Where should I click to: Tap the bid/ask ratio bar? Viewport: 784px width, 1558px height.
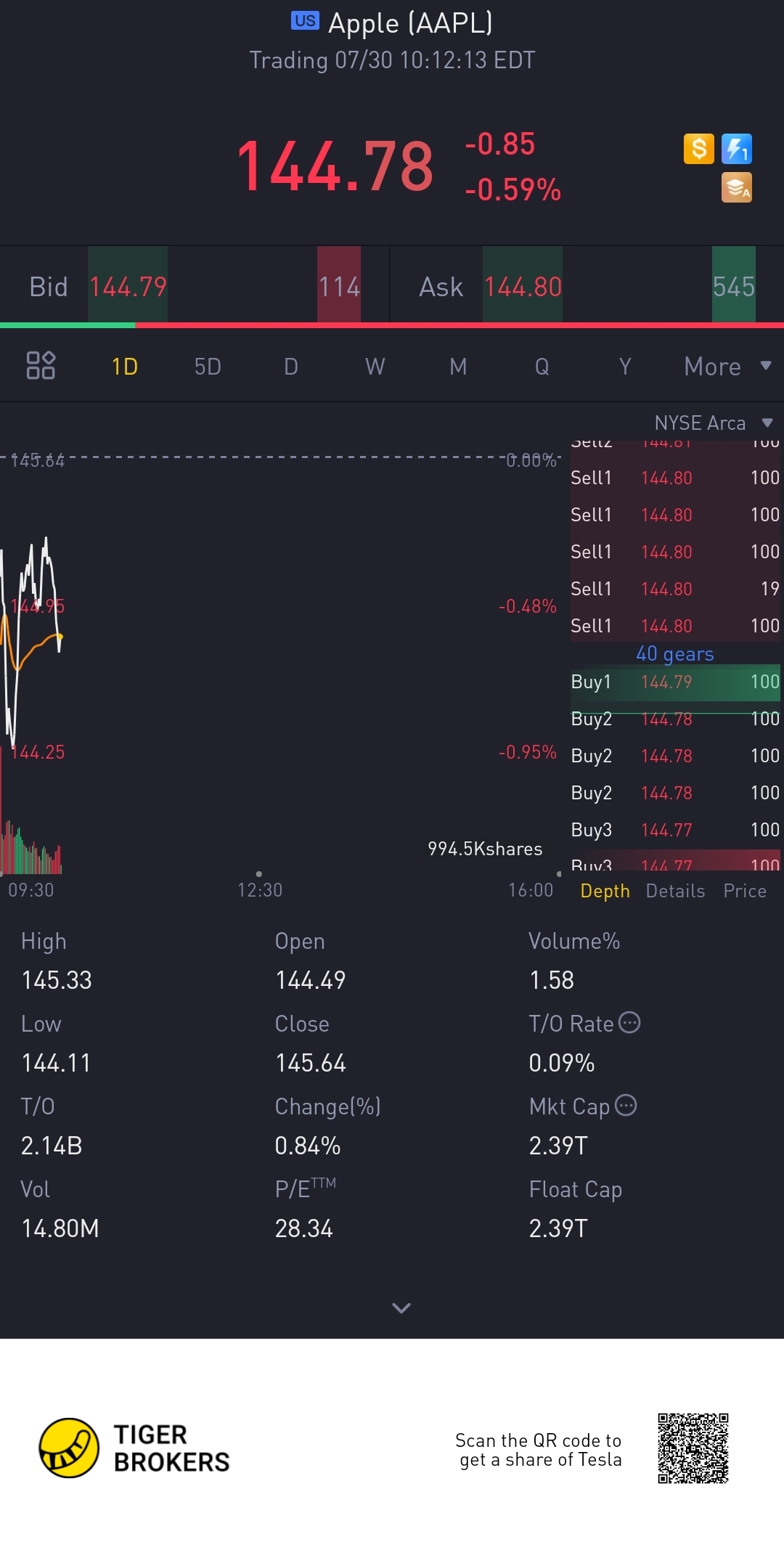[x=392, y=325]
